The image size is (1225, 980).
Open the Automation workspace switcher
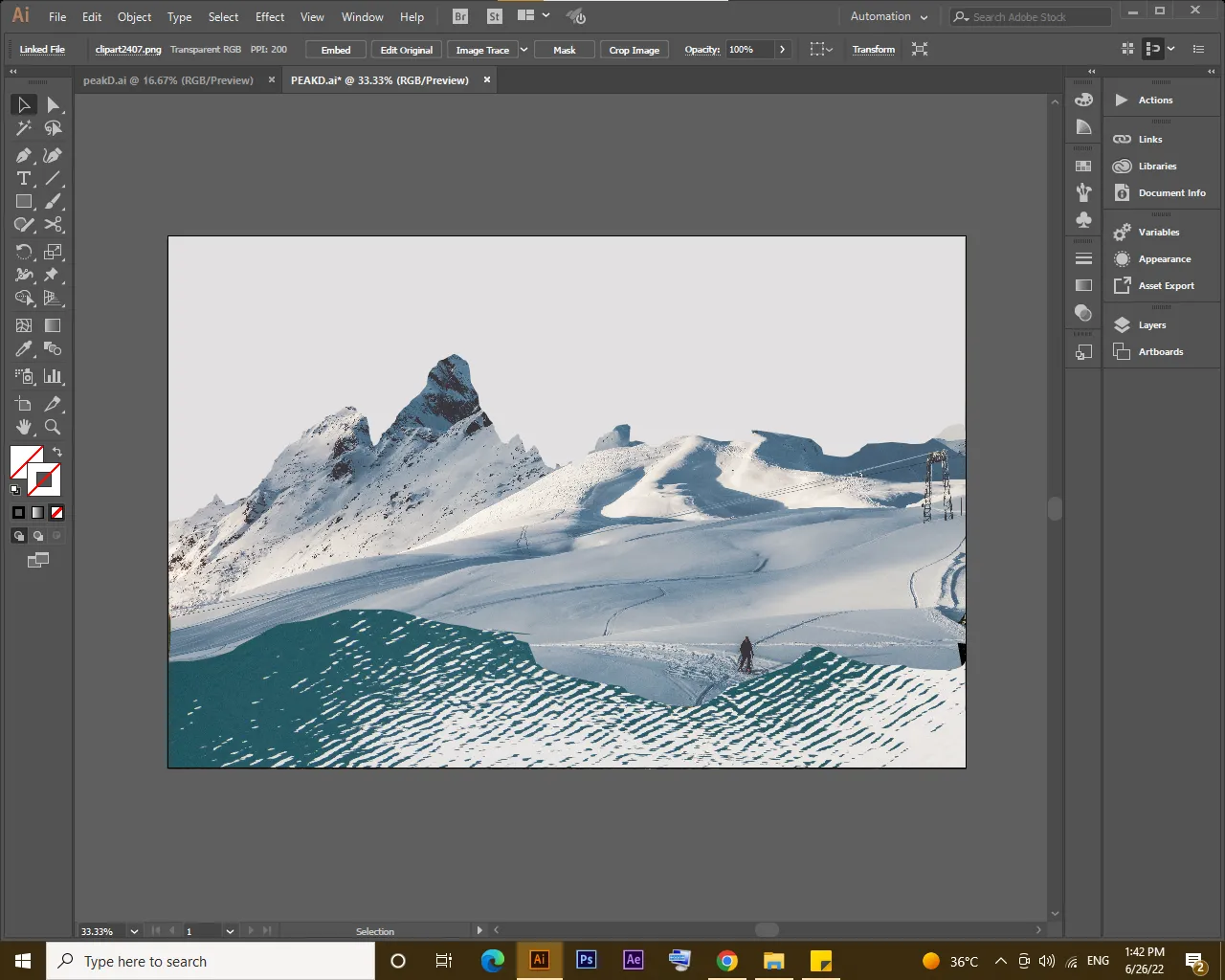[x=889, y=16]
